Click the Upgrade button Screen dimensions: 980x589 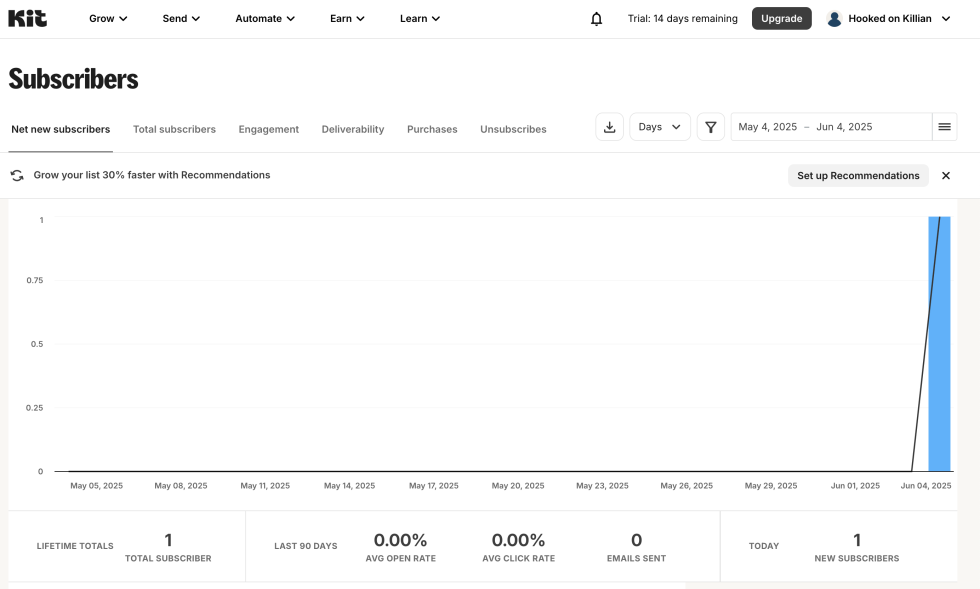(x=781, y=19)
